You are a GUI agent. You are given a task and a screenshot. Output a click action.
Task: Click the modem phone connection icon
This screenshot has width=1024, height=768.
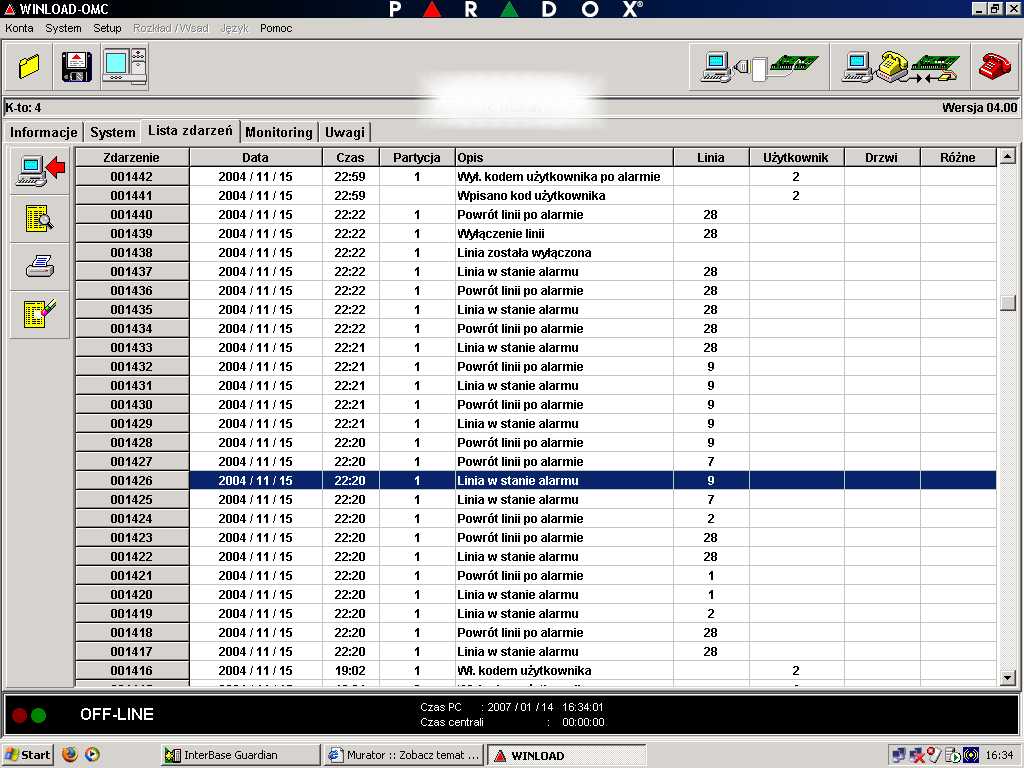(901, 67)
